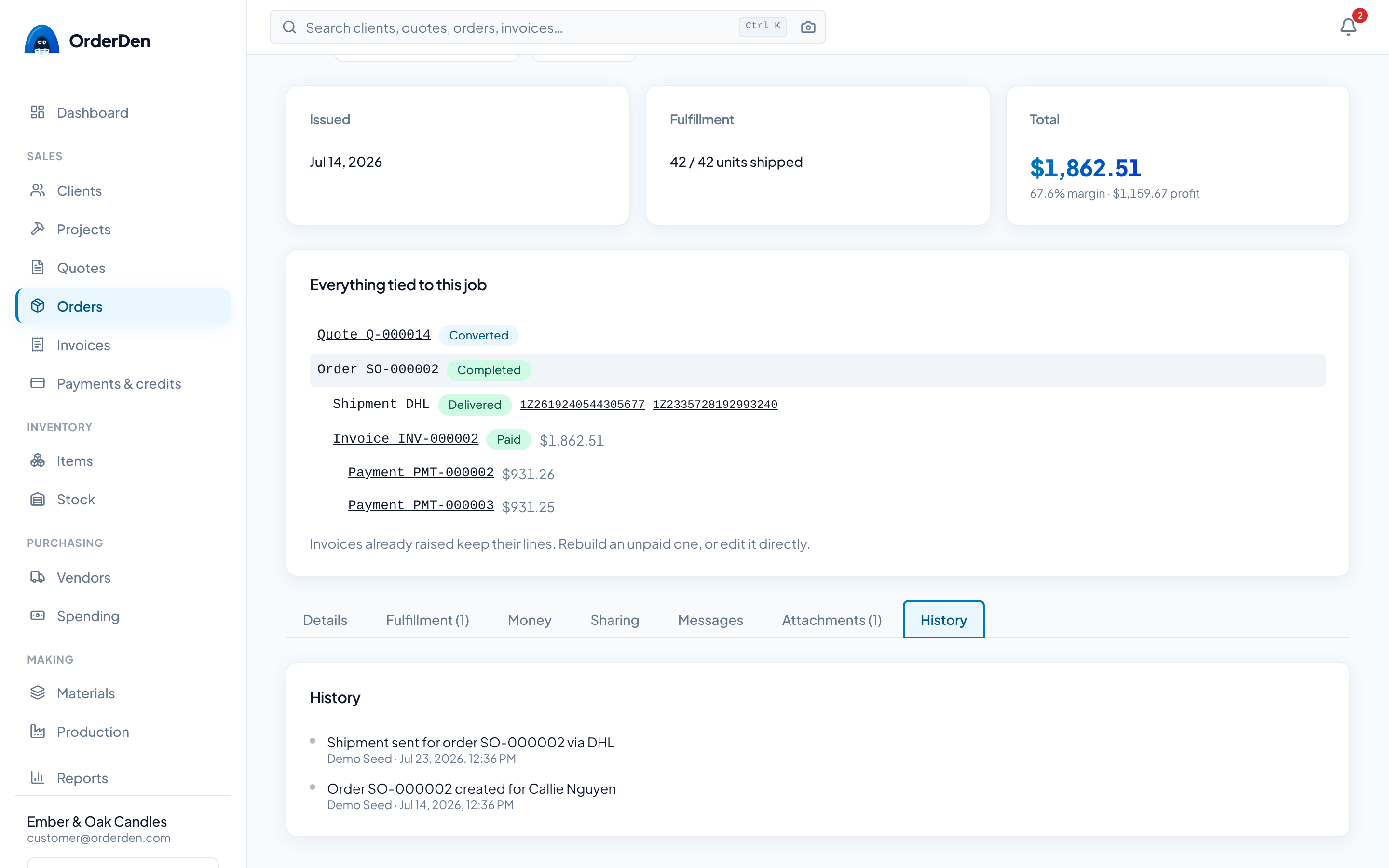The image size is (1389, 868).
Task: Switch to the Details tab
Action: coord(325,620)
